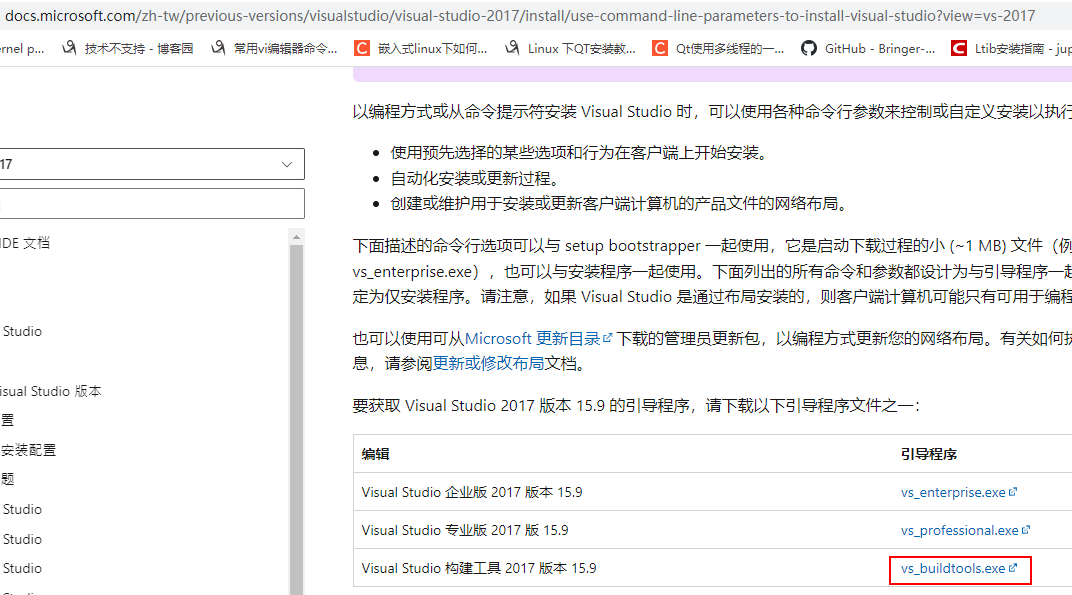Open the Qt使用多线程的一 bookmark
The image size is (1072, 595).
pyautogui.click(x=719, y=49)
